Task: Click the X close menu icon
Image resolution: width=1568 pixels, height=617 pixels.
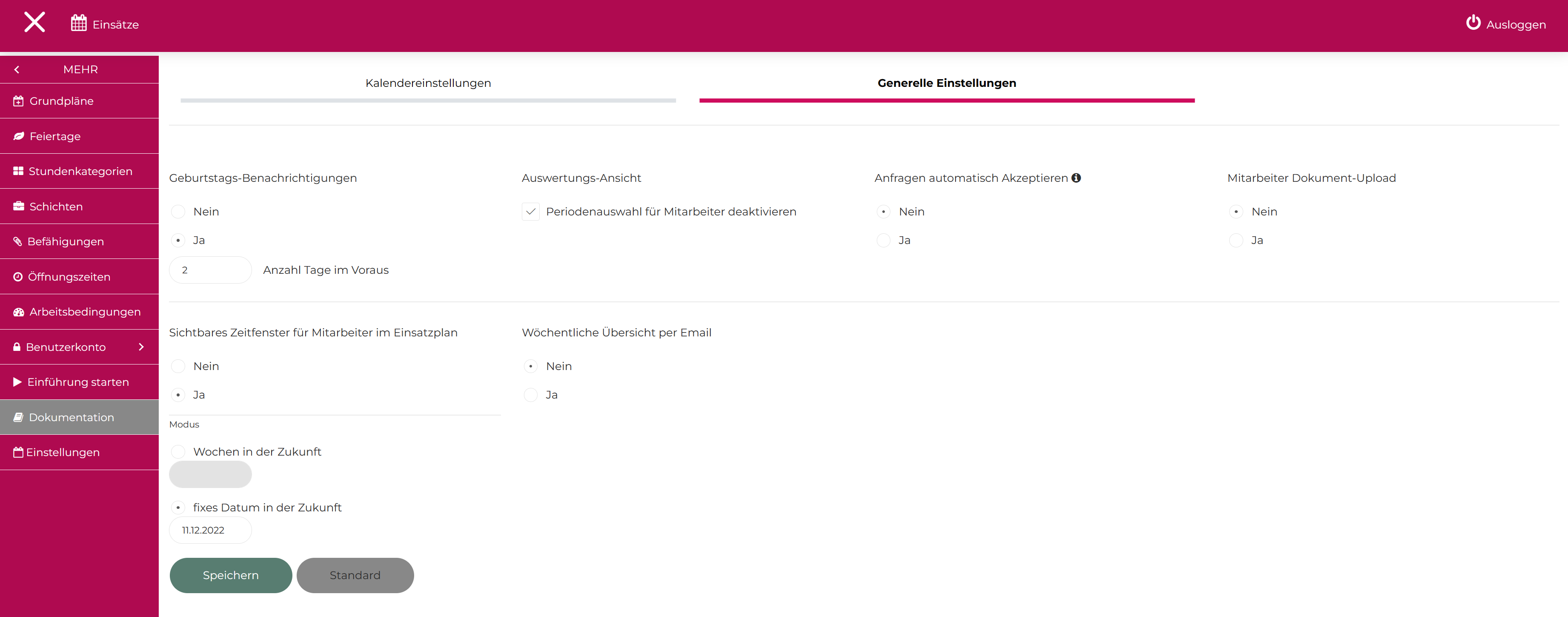Action: (x=35, y=23)
